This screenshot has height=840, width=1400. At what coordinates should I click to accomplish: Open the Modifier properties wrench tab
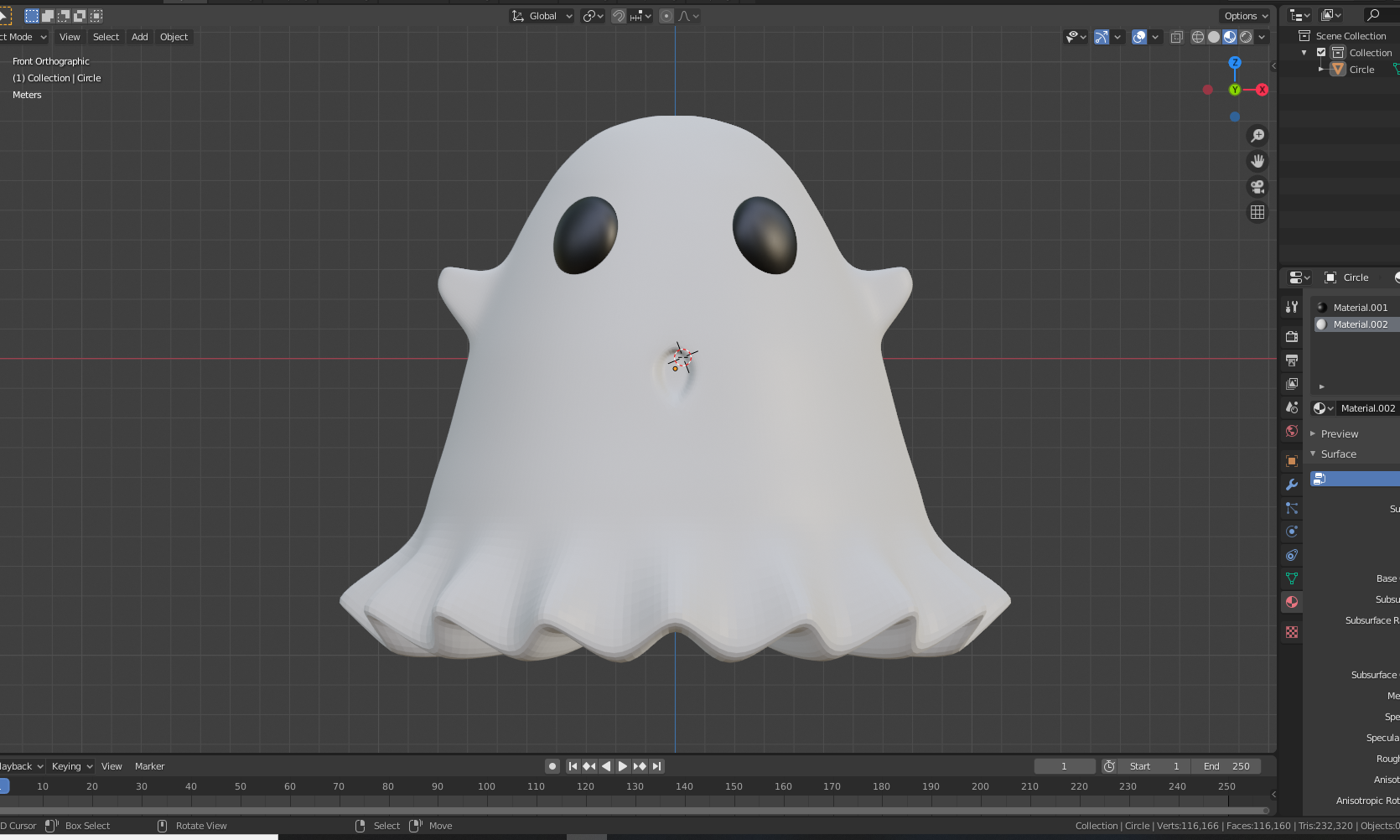1292,485
